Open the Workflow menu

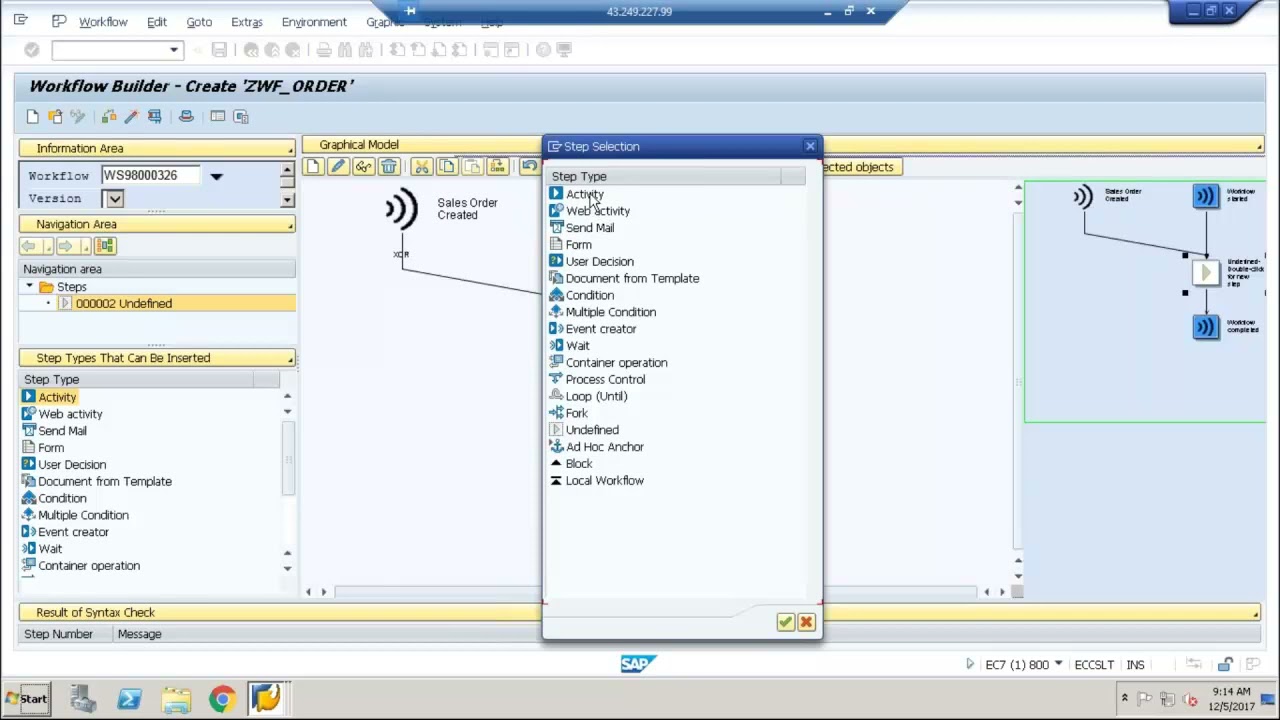pos(103,22)
